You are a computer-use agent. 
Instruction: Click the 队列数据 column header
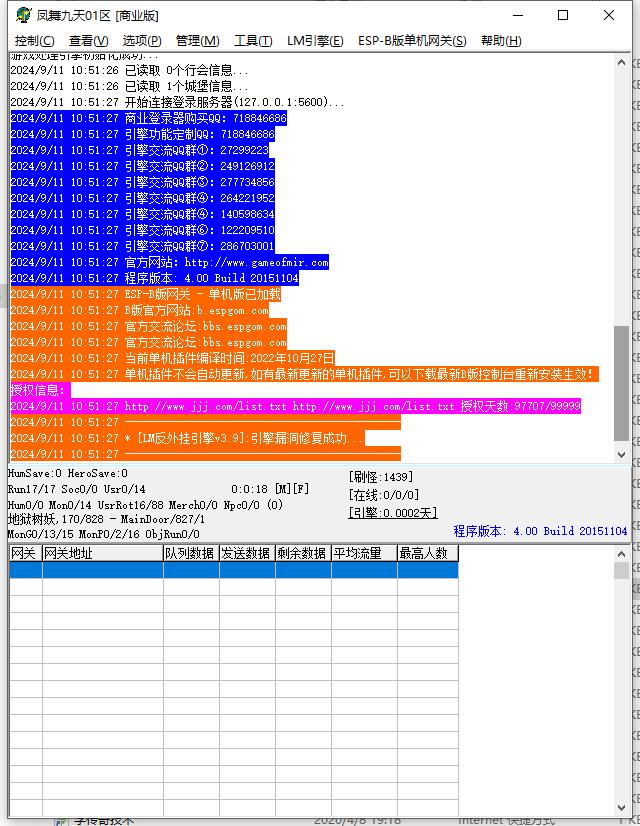[191, 553]
